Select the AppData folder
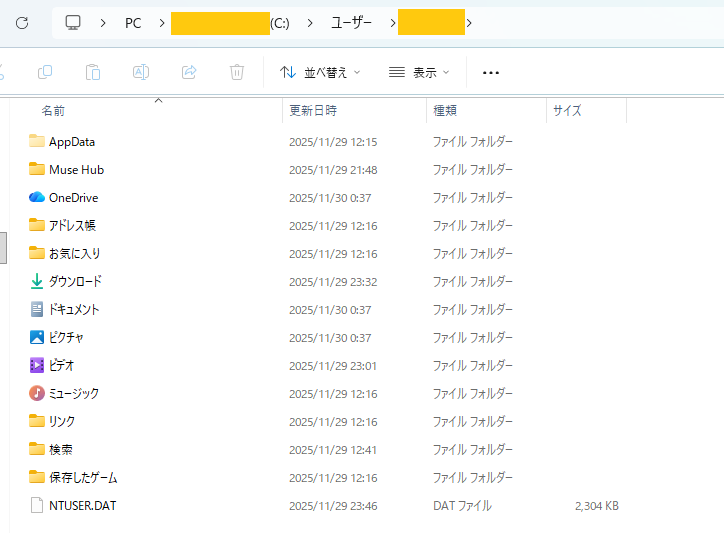This screenshot has height=533, width=724. pyautogui.click(x=71, y=142)
